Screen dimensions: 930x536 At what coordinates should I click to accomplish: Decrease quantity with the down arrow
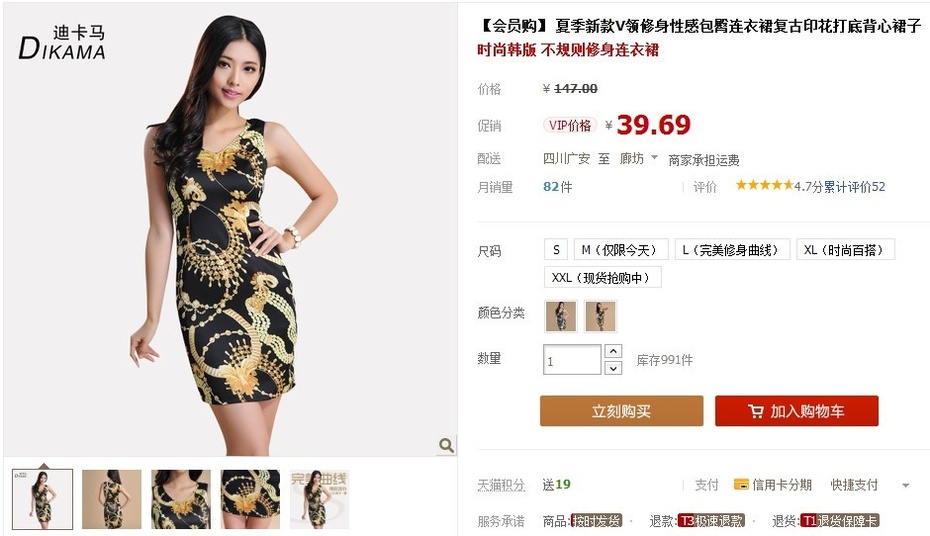click(x=613, y=368)
